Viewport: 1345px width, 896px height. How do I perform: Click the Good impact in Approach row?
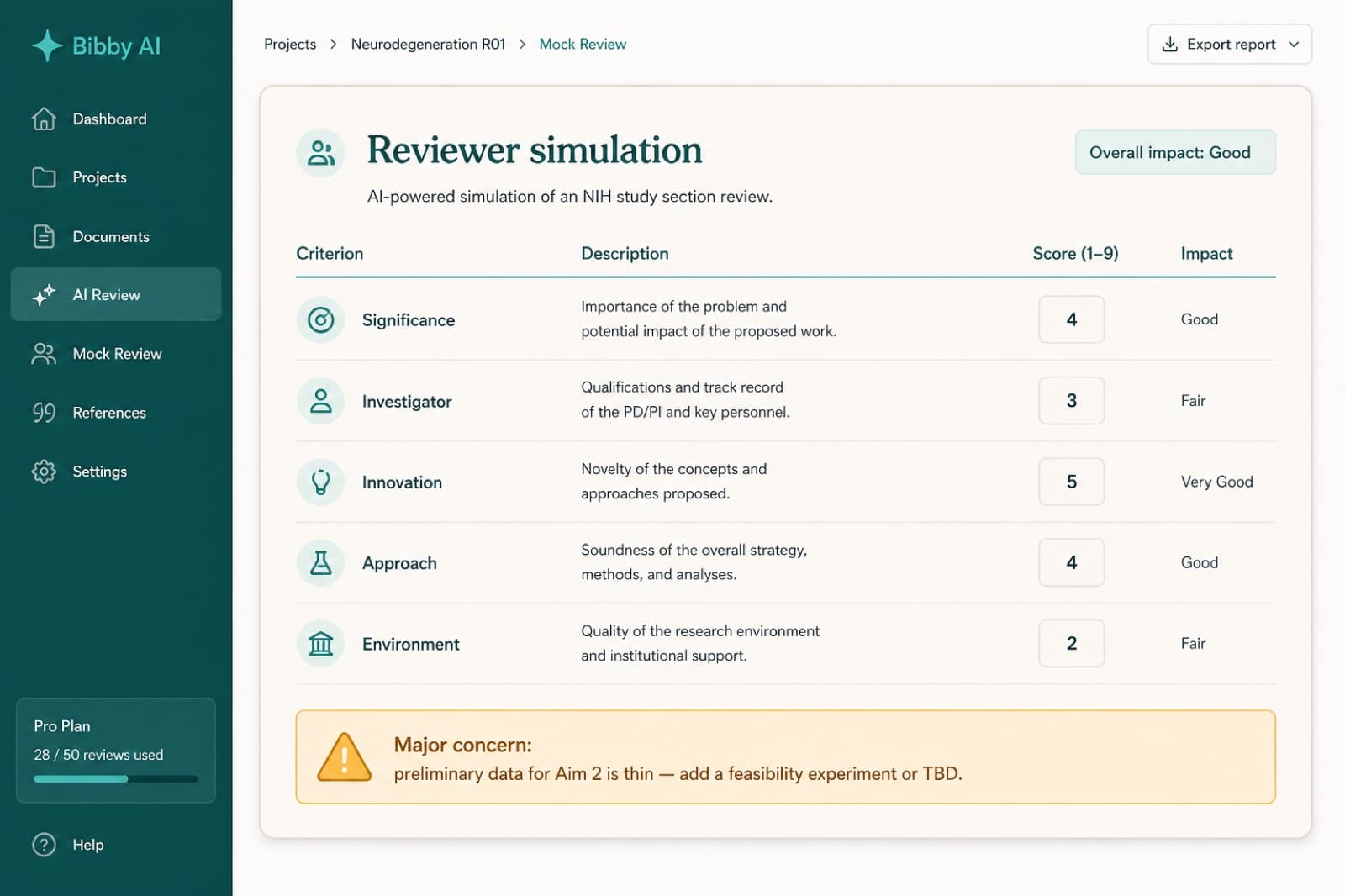[x=1199, y=562]
